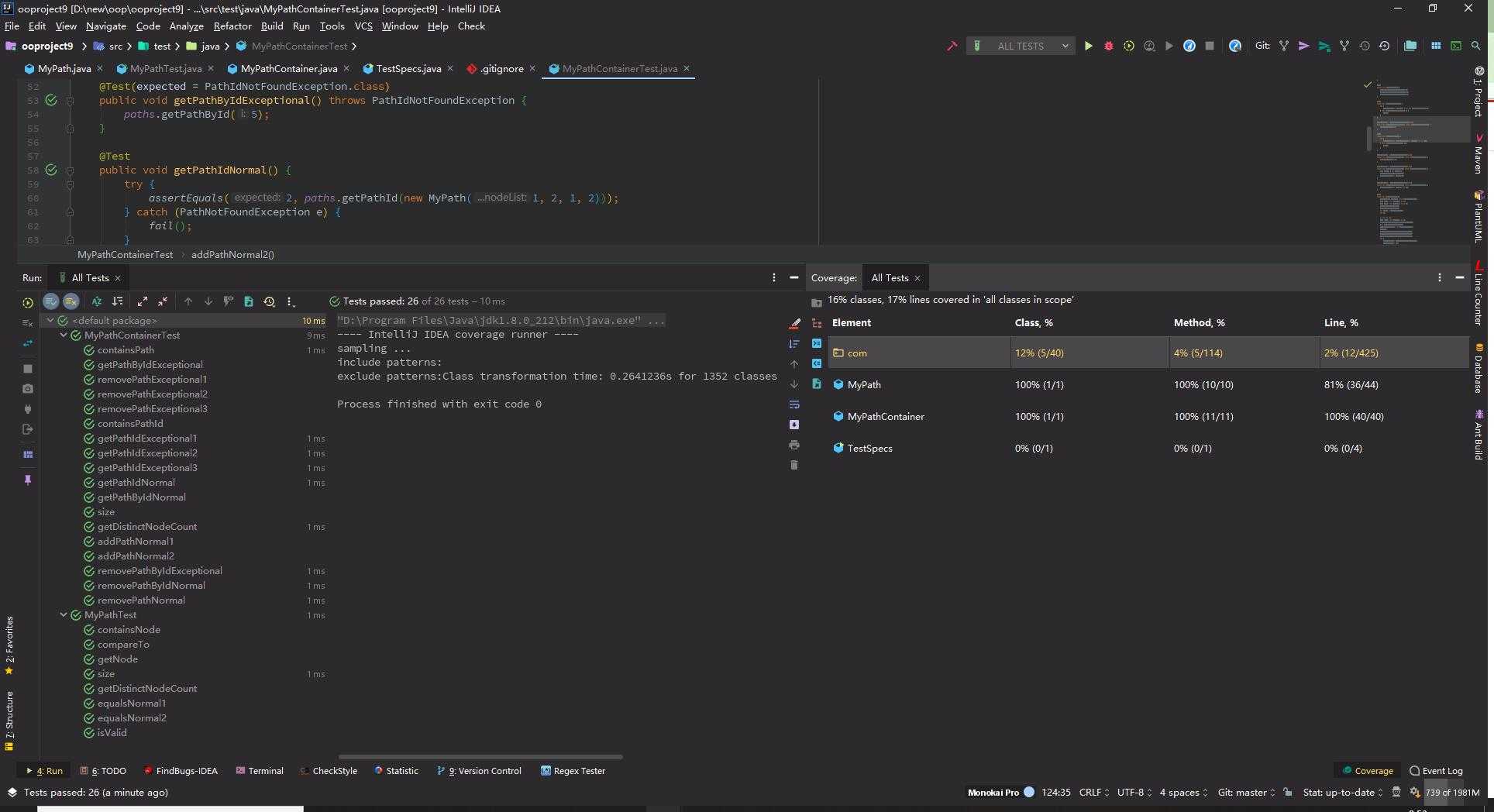
Task: Click the print icon in console gutter
Action: [793, 445]
